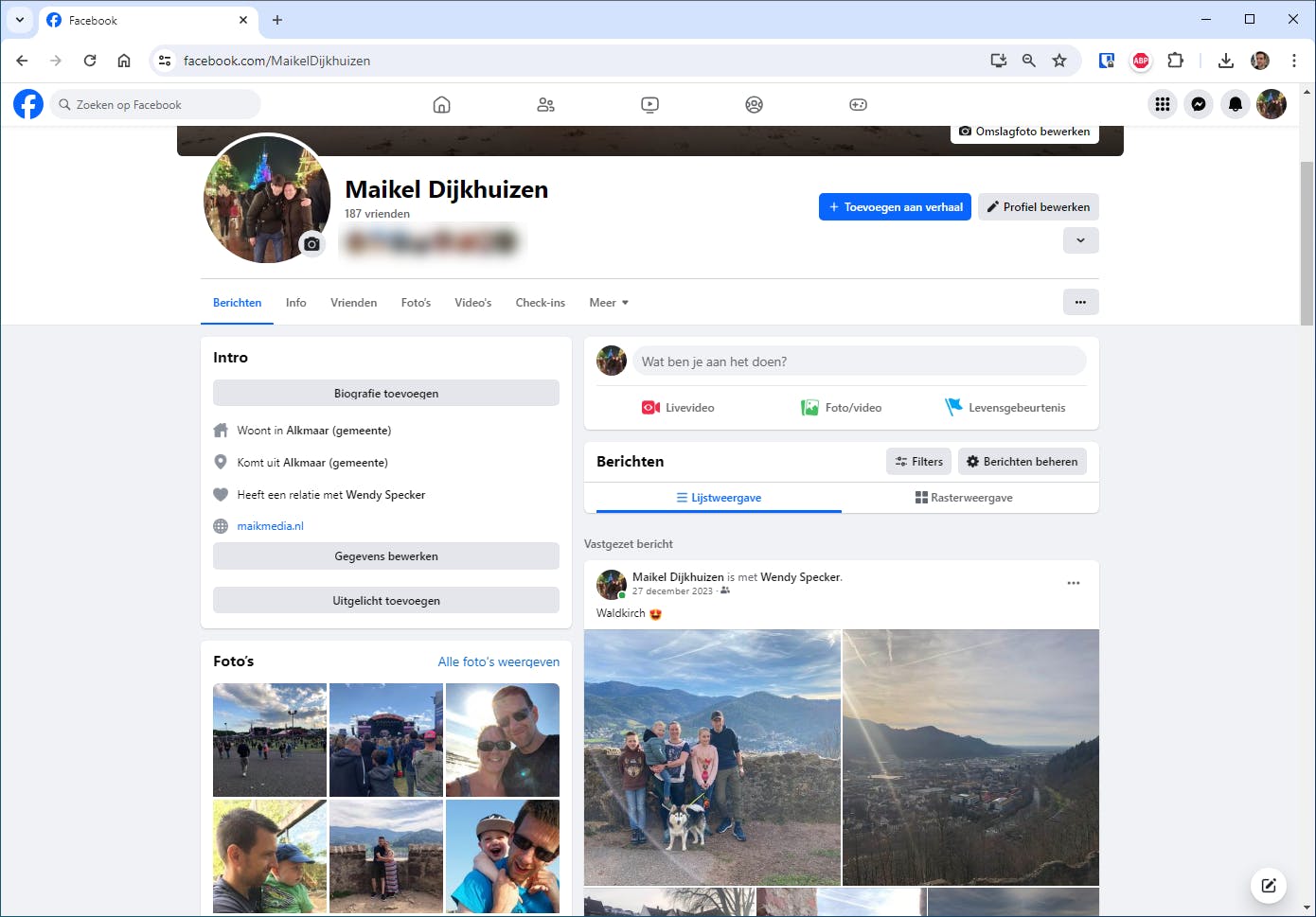Open the notifications bell icon

coord(1236,104)
